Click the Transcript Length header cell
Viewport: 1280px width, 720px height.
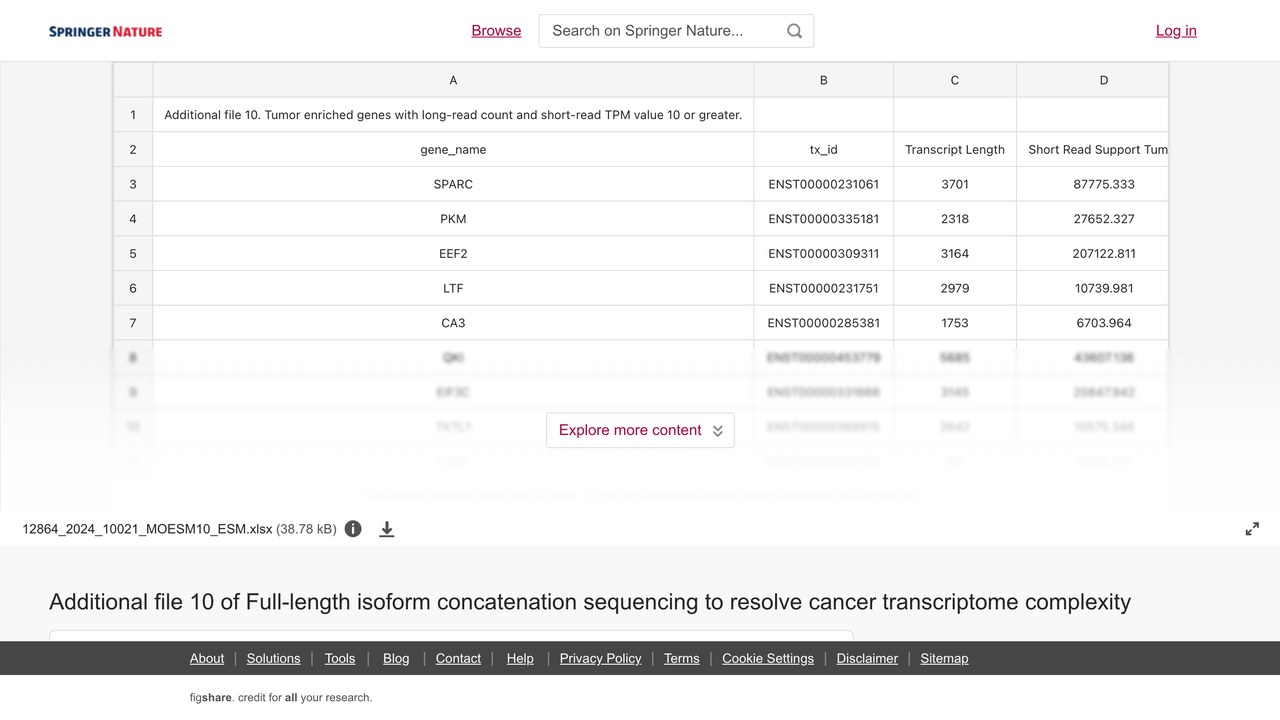(x=955, y=149)
